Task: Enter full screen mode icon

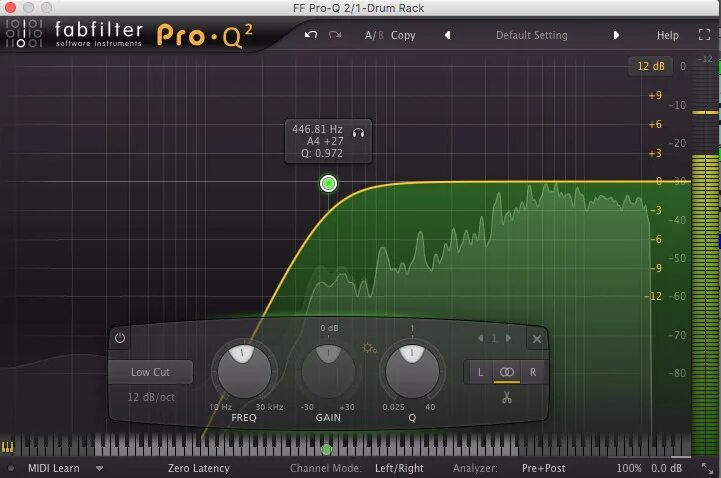Action: [x=704, y=35]
